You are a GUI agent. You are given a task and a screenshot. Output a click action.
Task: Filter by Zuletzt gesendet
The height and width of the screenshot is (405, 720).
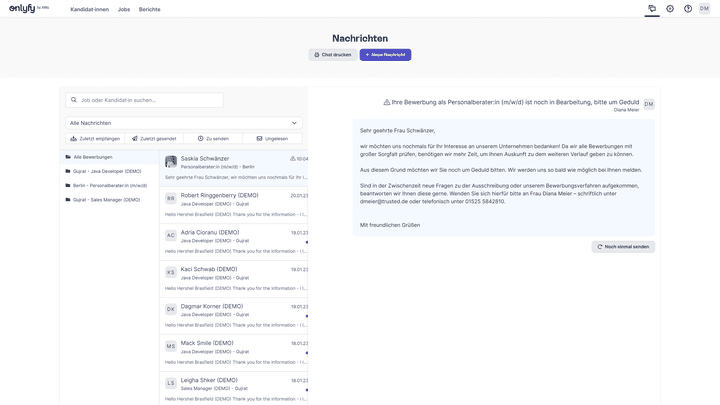(x=154, y=138)
